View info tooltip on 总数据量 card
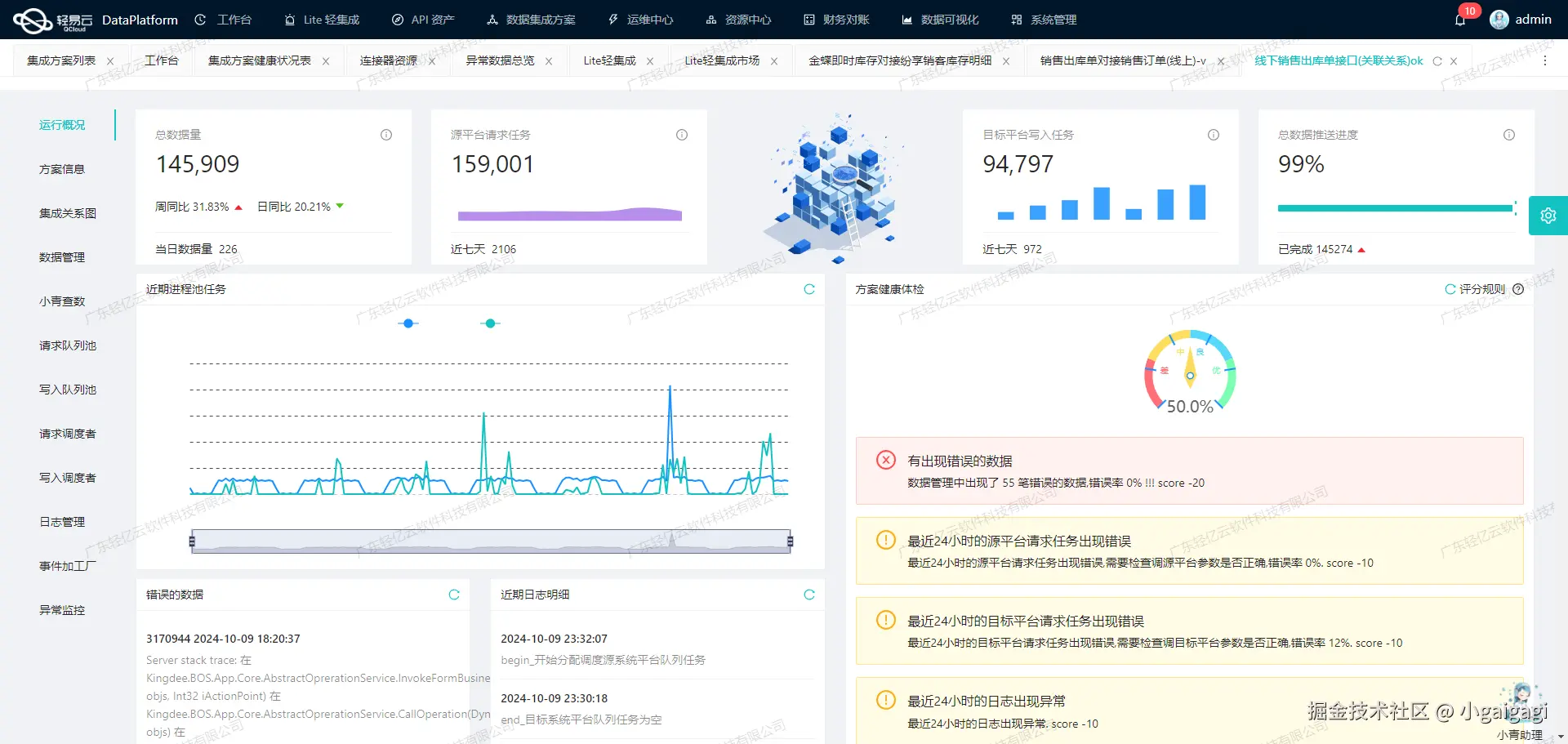 385,135
